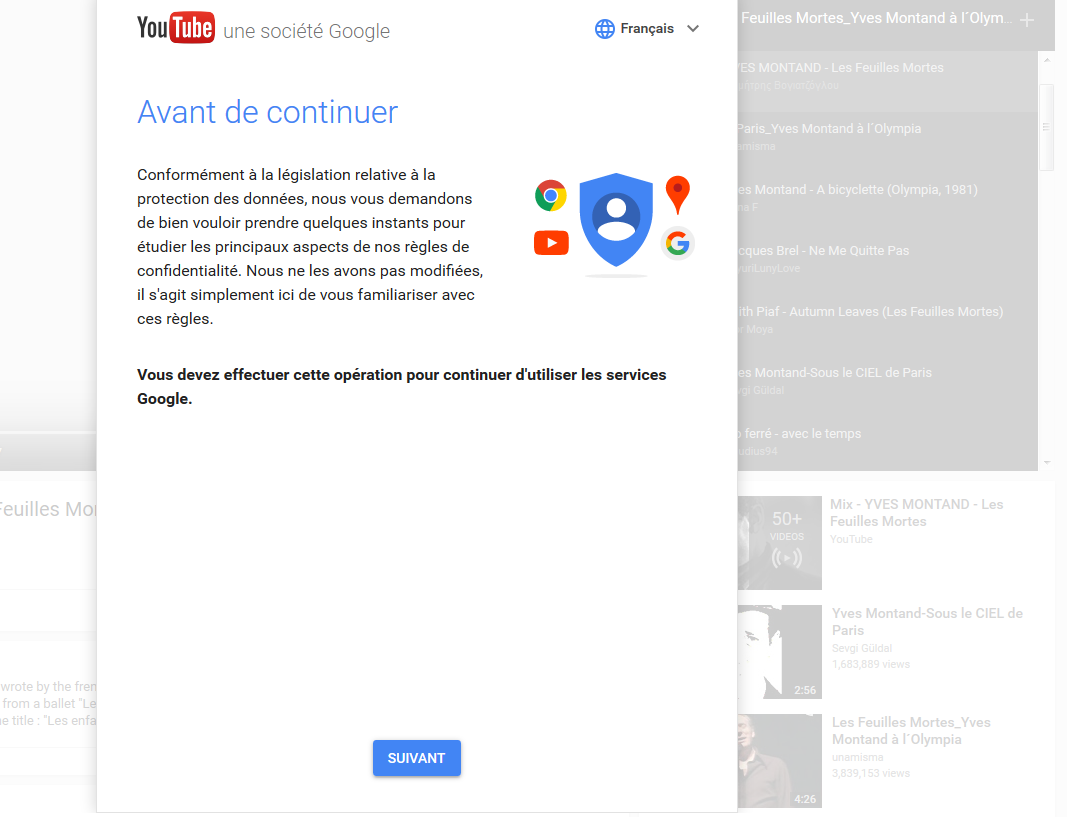Click the 3,839,153 views count
Viewport: 1067px width, 817px height.
(870, 773)
